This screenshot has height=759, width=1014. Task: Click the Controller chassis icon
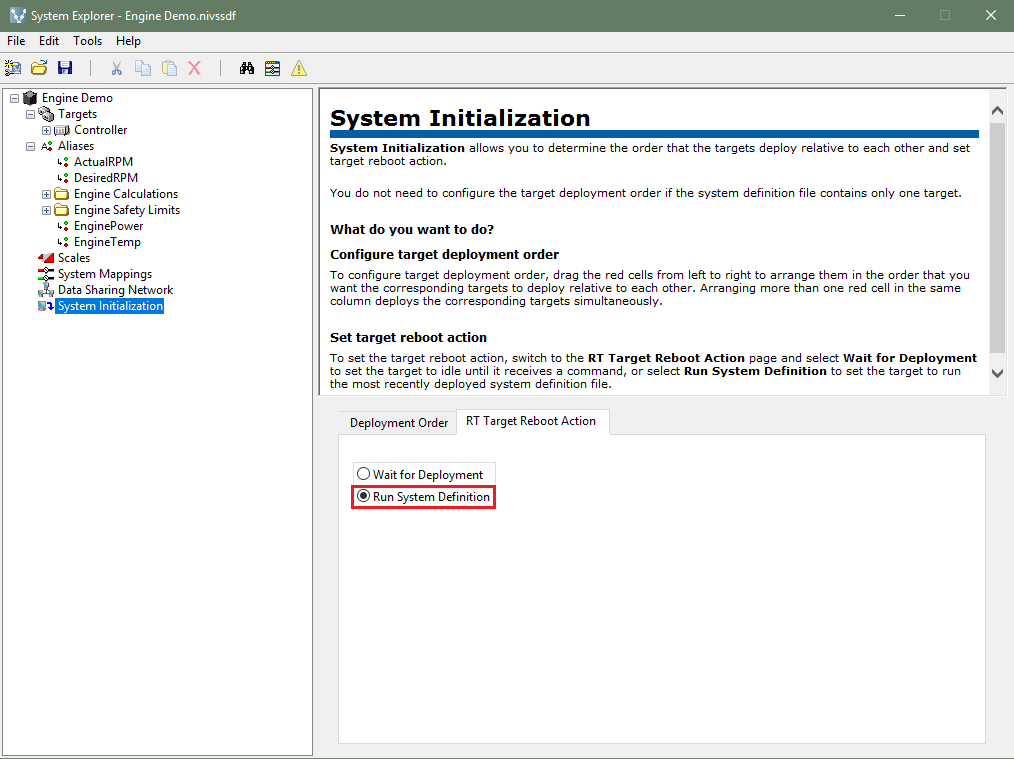pos(62,130)
